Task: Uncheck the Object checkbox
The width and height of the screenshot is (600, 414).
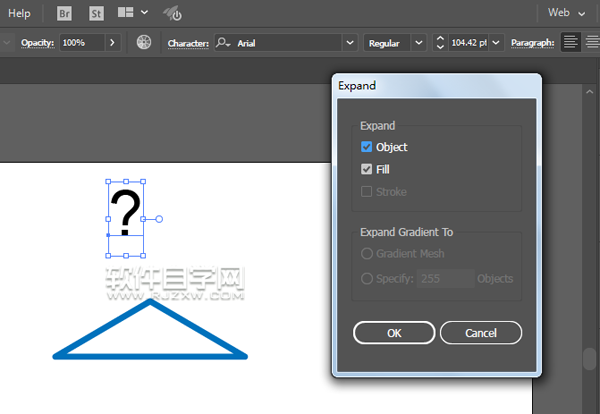Action: pyautogui.click(x=367, y=147)
